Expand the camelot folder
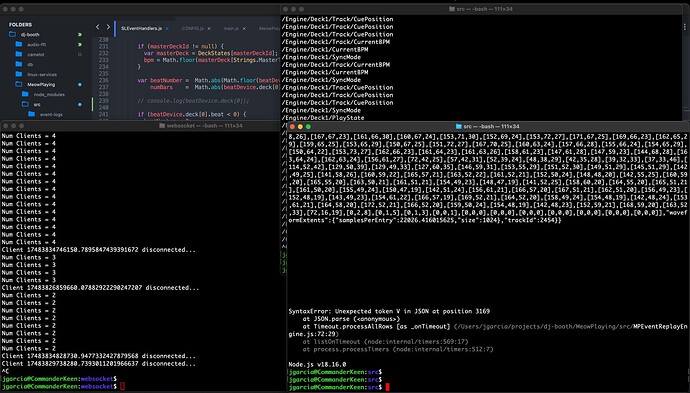The width and height of the screenshot is (690, 393). click(x=18, y=54)
